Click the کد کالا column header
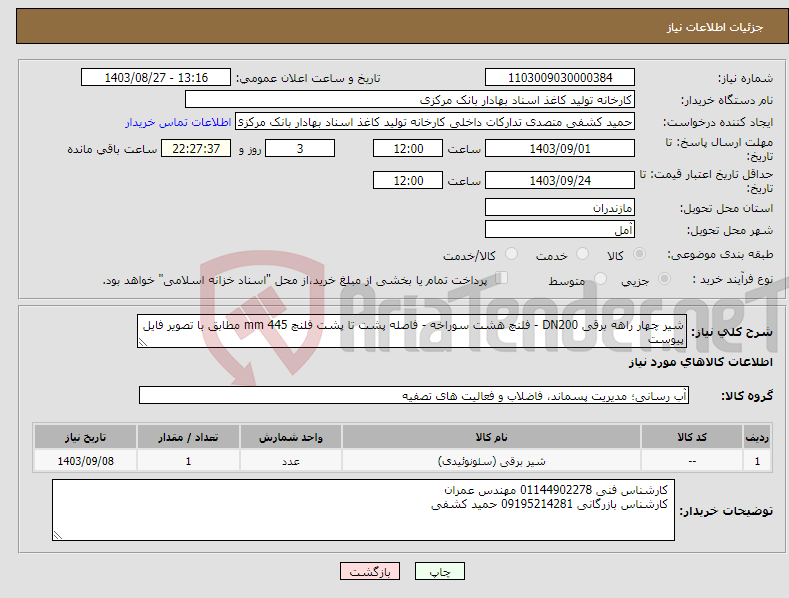 [x=692, y=437]
